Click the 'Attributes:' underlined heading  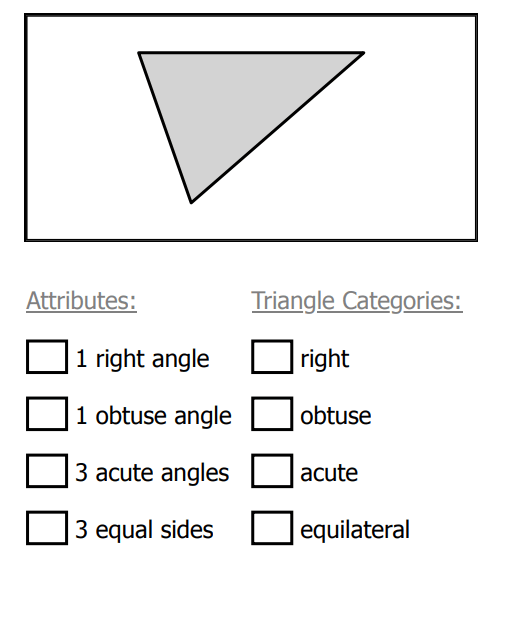[x=82, y=301]
